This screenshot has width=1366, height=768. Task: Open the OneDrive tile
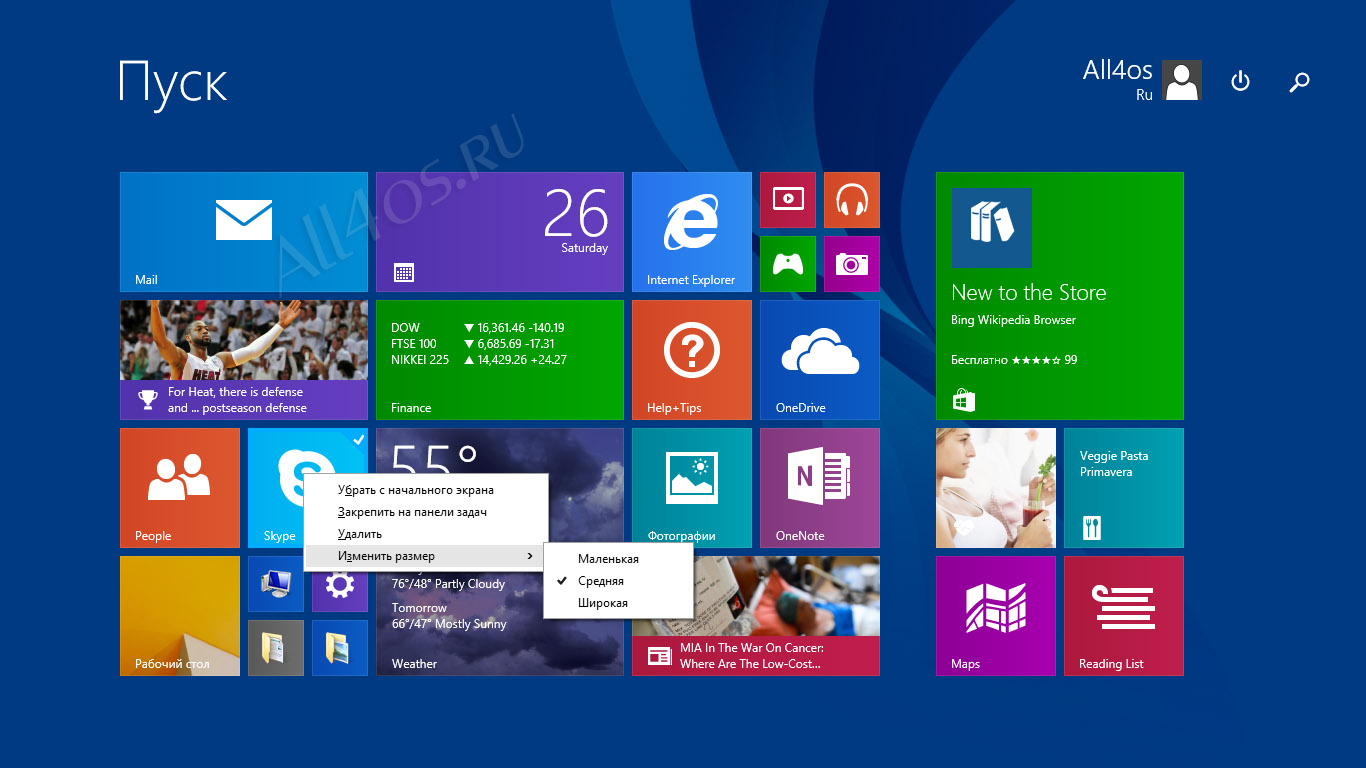point(820,360)
